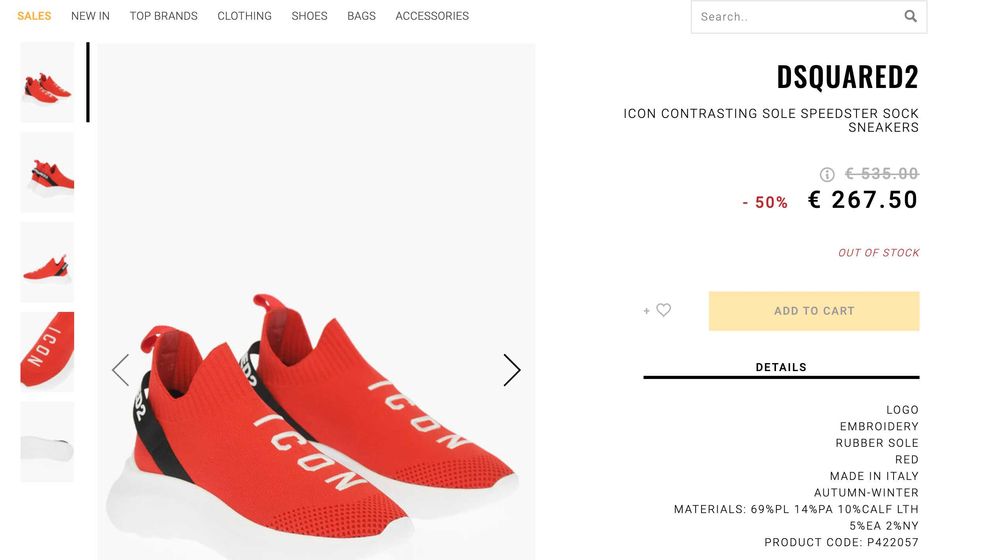Select second thumbnail with back view

coord(47,172)
